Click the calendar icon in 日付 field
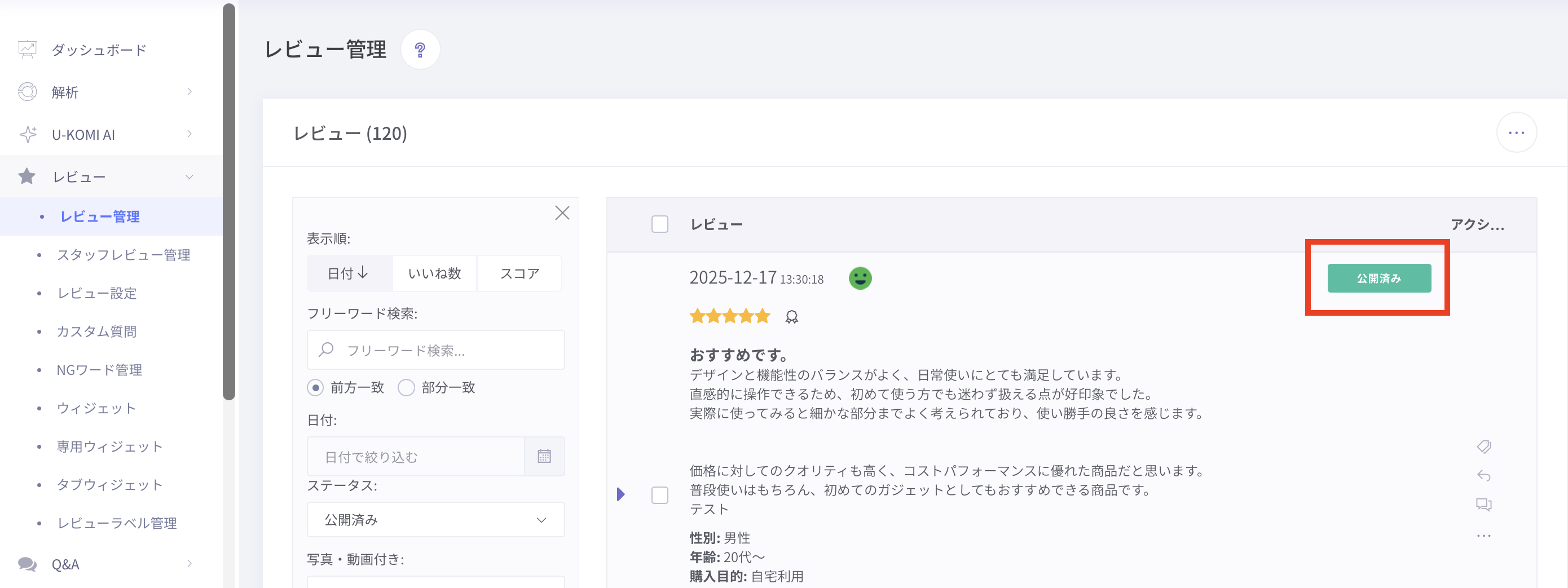 (544, 457)
